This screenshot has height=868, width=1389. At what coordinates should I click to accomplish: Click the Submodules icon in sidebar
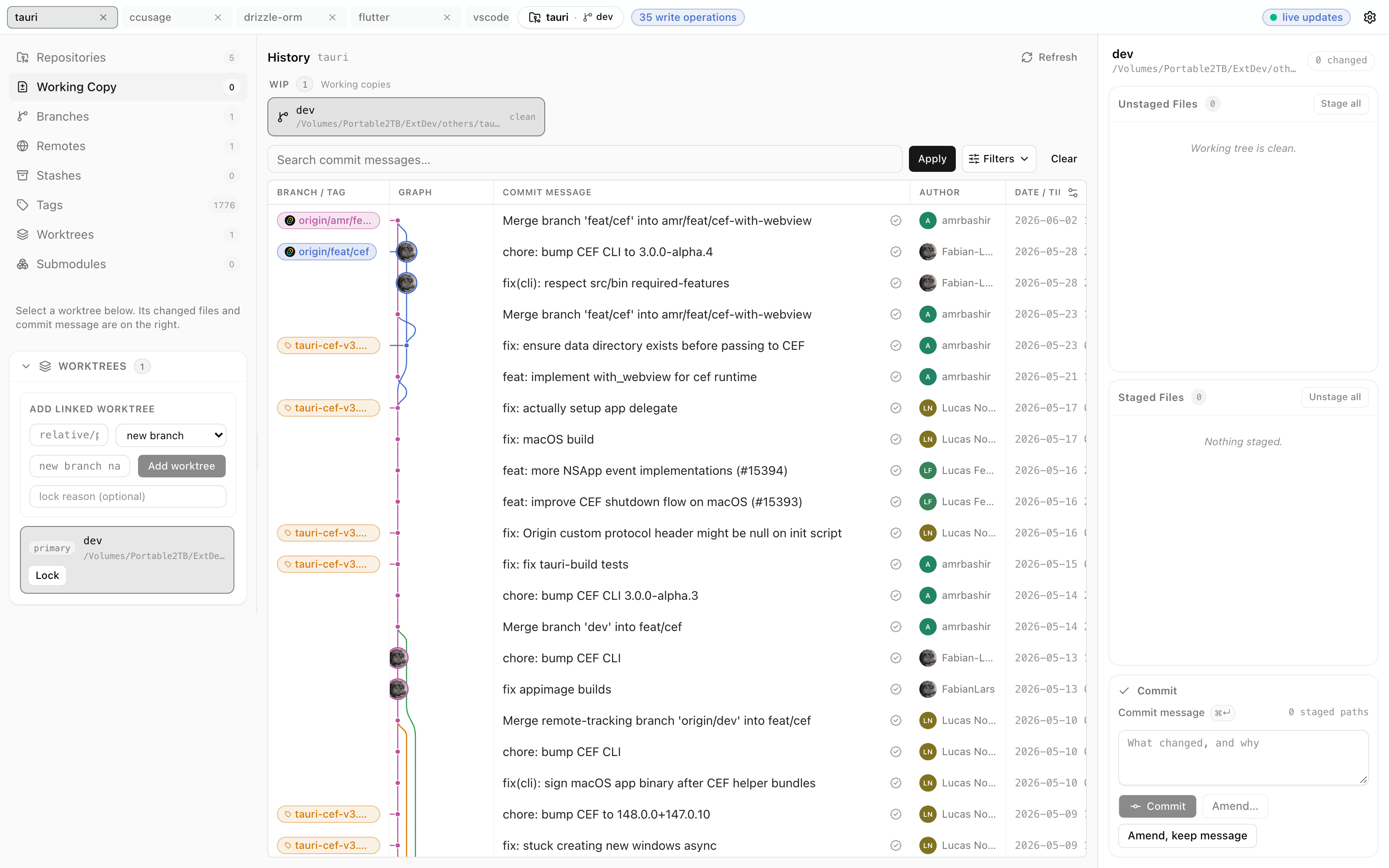tap(23, 264)
